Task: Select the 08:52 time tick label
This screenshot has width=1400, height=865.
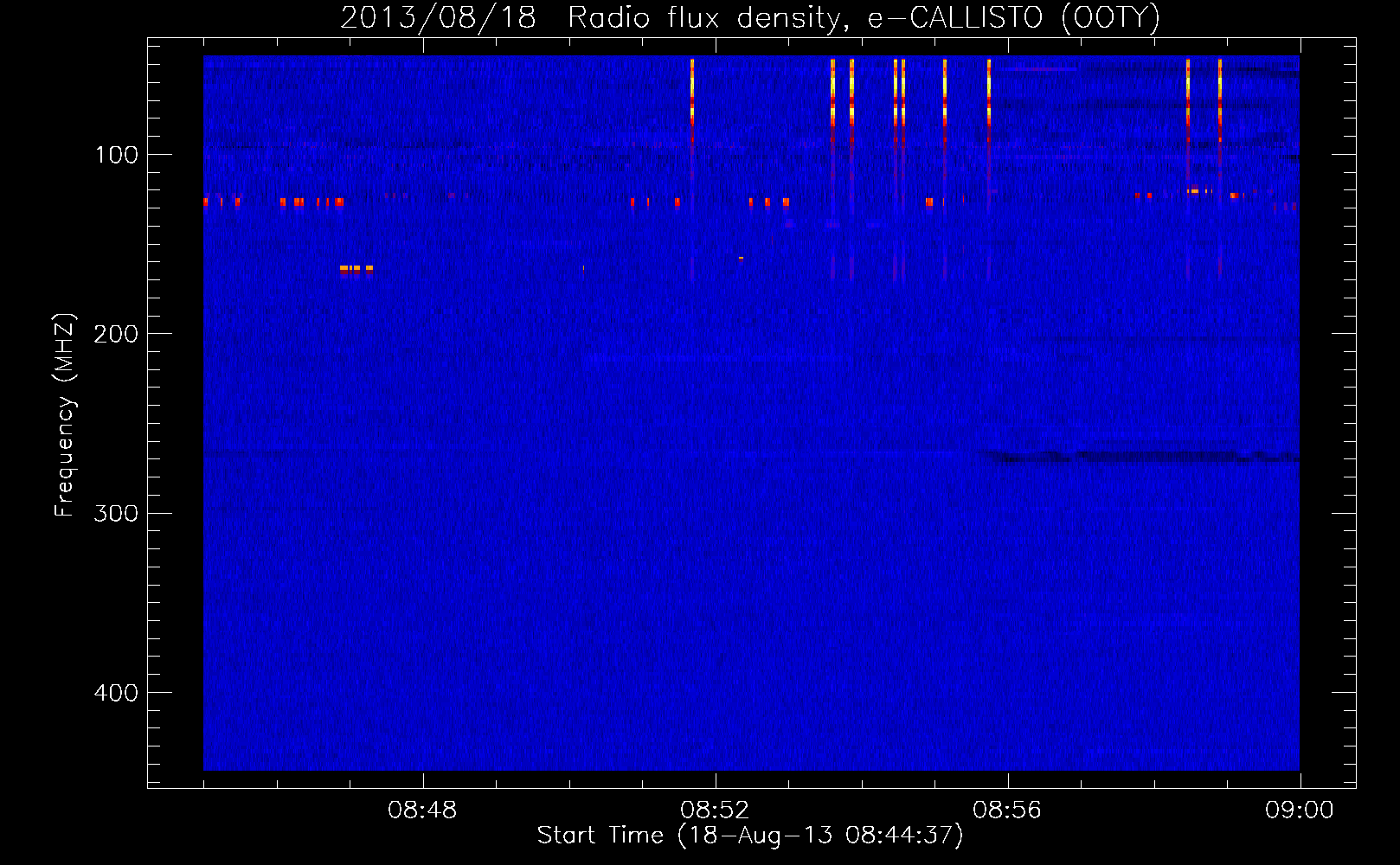Action: [x=715, y=811]
